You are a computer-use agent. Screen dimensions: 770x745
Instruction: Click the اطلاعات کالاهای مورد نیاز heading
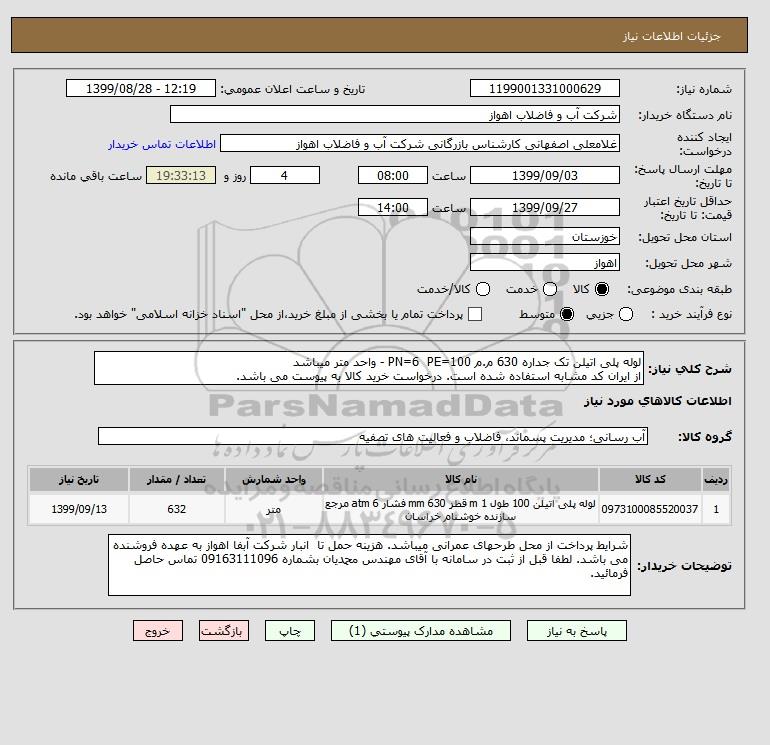(x=658, y=401)
